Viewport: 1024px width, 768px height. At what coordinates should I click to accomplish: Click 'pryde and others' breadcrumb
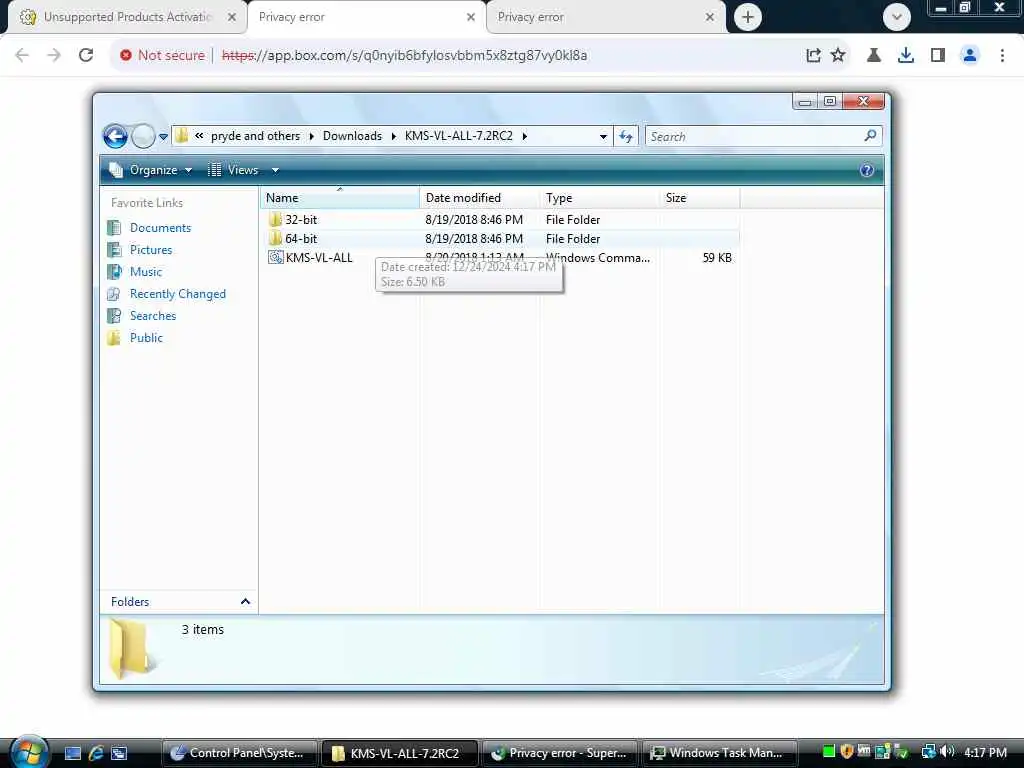click(x=255, y=136)
